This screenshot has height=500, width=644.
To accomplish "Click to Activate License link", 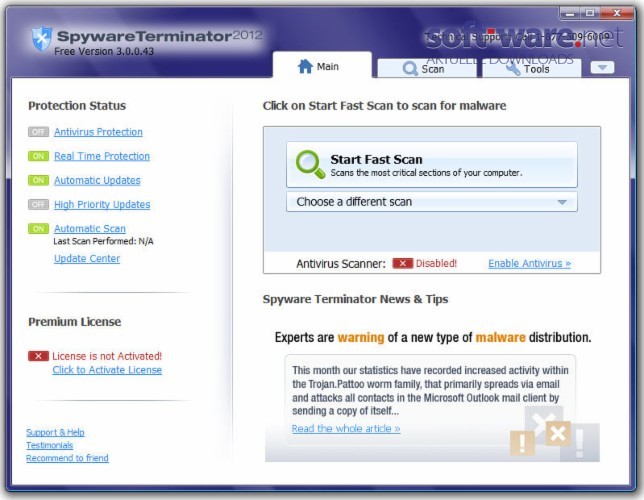I will 107,370.
